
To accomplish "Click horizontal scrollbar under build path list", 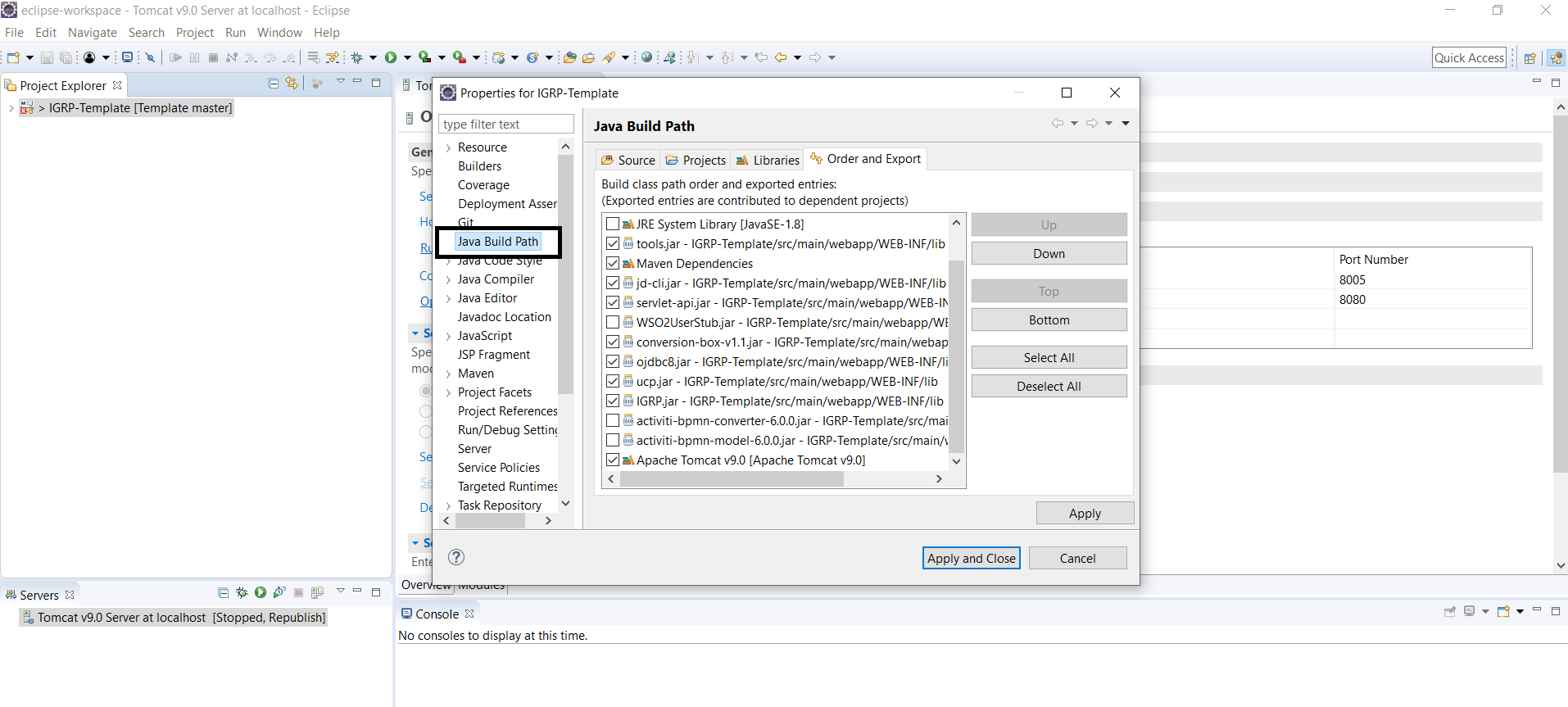I will [732, 479].
